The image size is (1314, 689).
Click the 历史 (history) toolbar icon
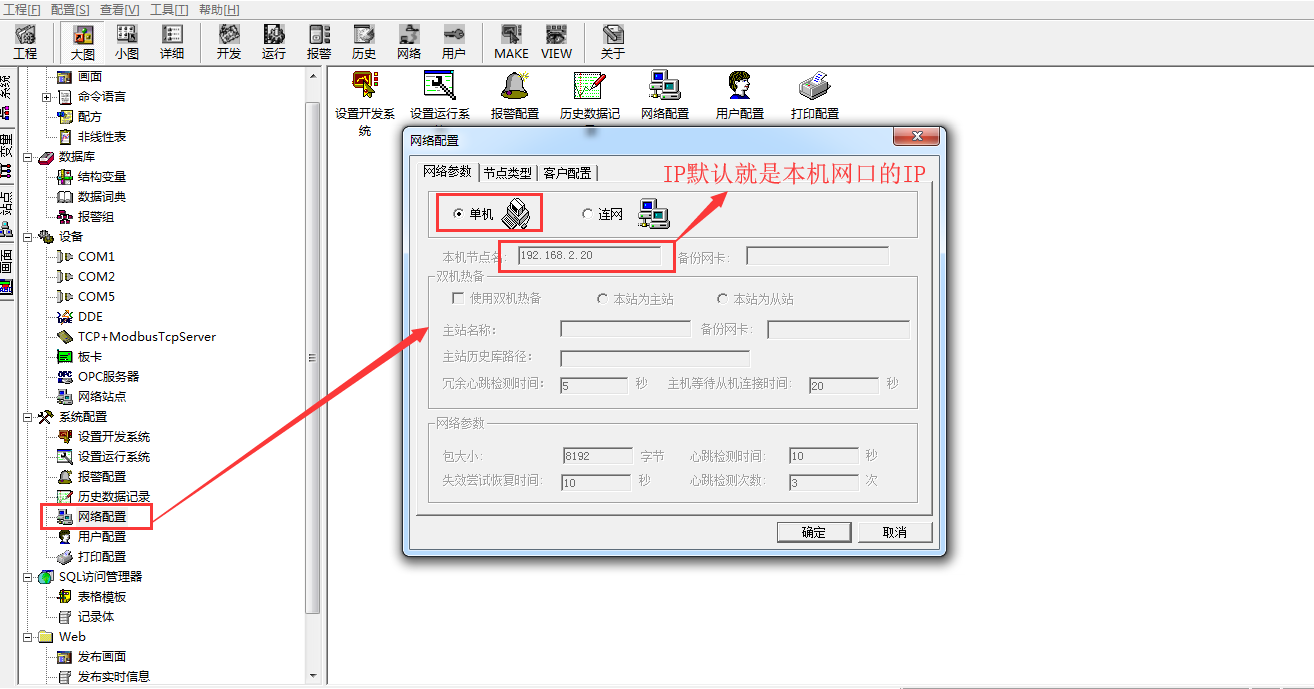[x=364, y=42]
